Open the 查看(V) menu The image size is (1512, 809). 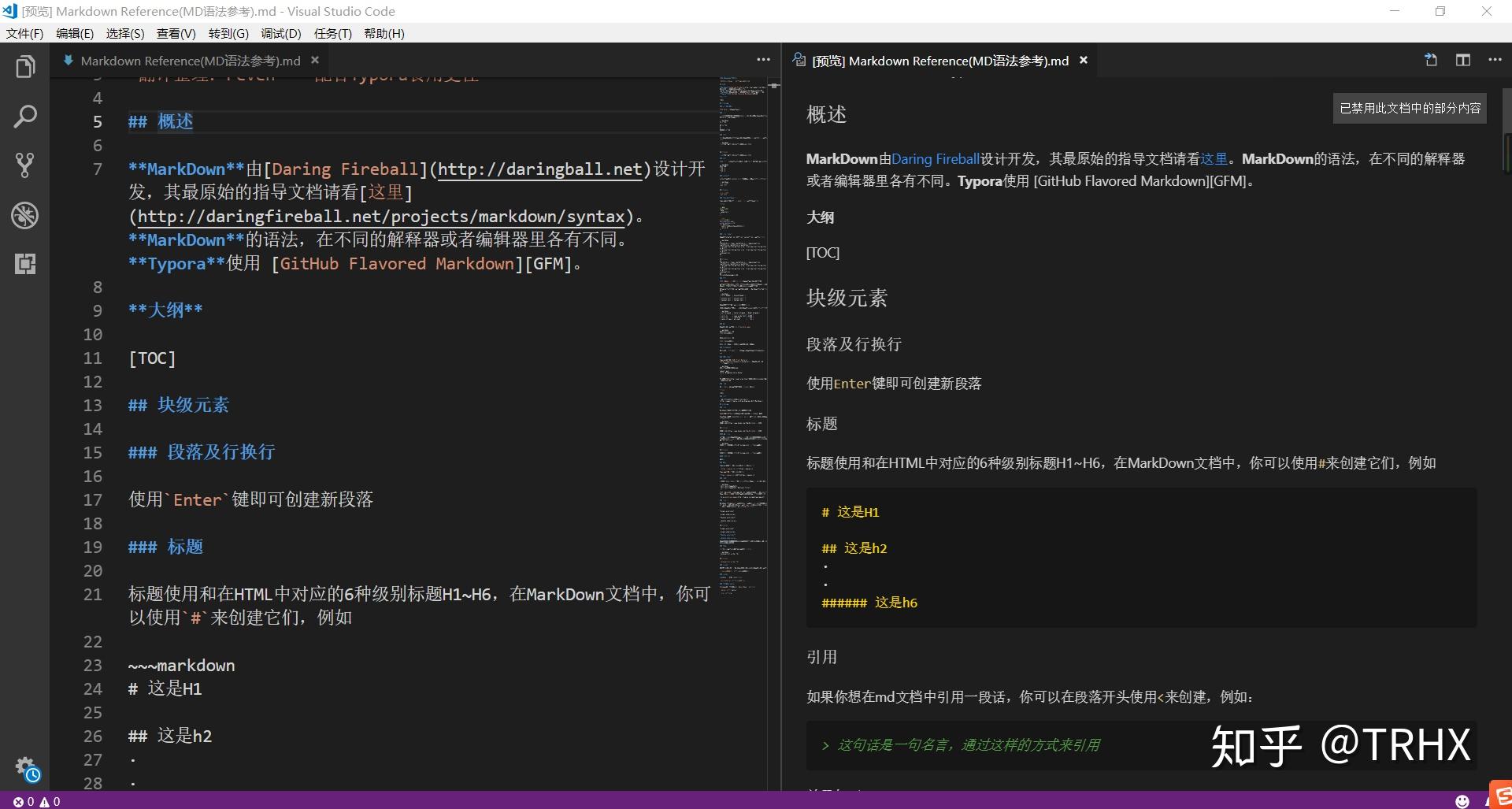pos(176,33)
